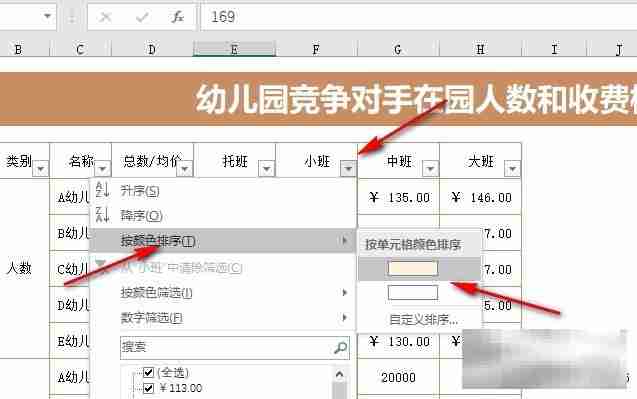Open the insert function fx button
Viewport: 637px width, 399px height.
click(178, 17)
